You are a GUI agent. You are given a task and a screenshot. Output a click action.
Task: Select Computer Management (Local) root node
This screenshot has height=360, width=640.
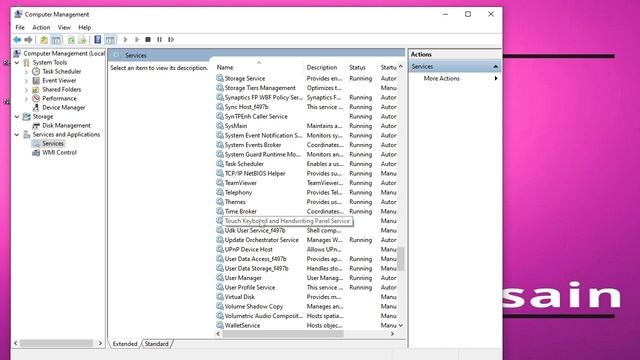(x=64, y=53)
